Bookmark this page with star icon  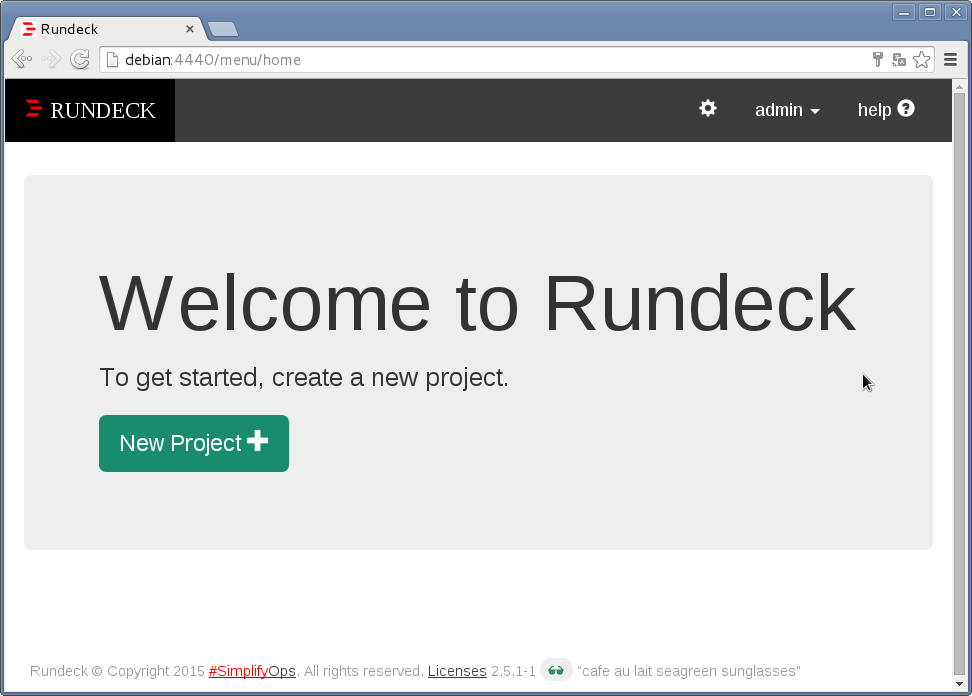(x=922, y=59)
